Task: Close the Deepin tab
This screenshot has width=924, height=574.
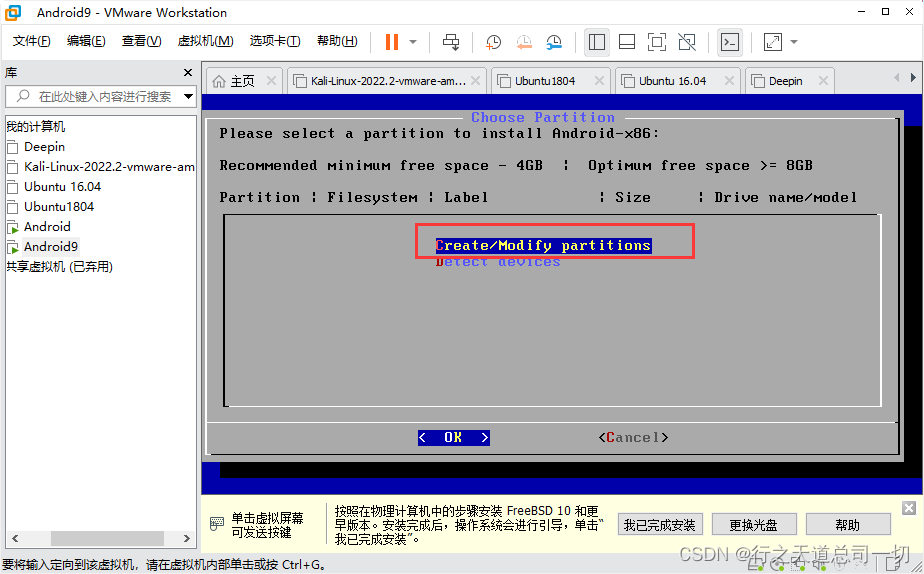Action: coord(823,81)
